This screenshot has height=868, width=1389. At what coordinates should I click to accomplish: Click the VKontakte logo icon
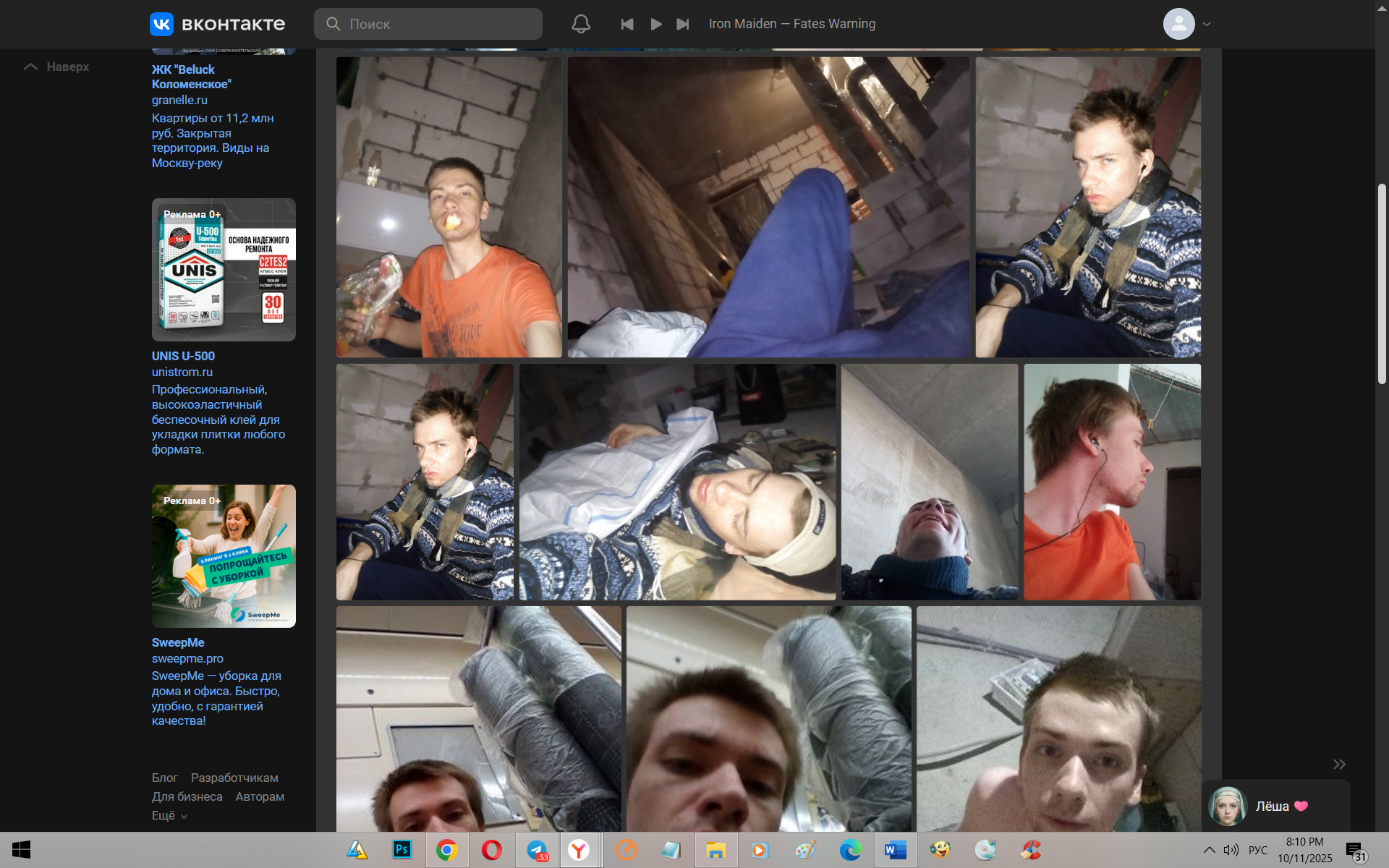161,24
